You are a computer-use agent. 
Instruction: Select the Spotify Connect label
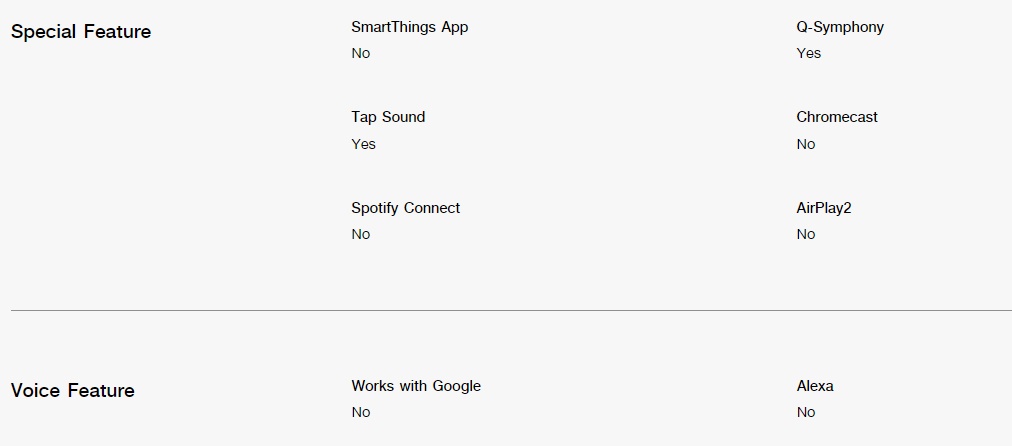[x=405, y=208]
